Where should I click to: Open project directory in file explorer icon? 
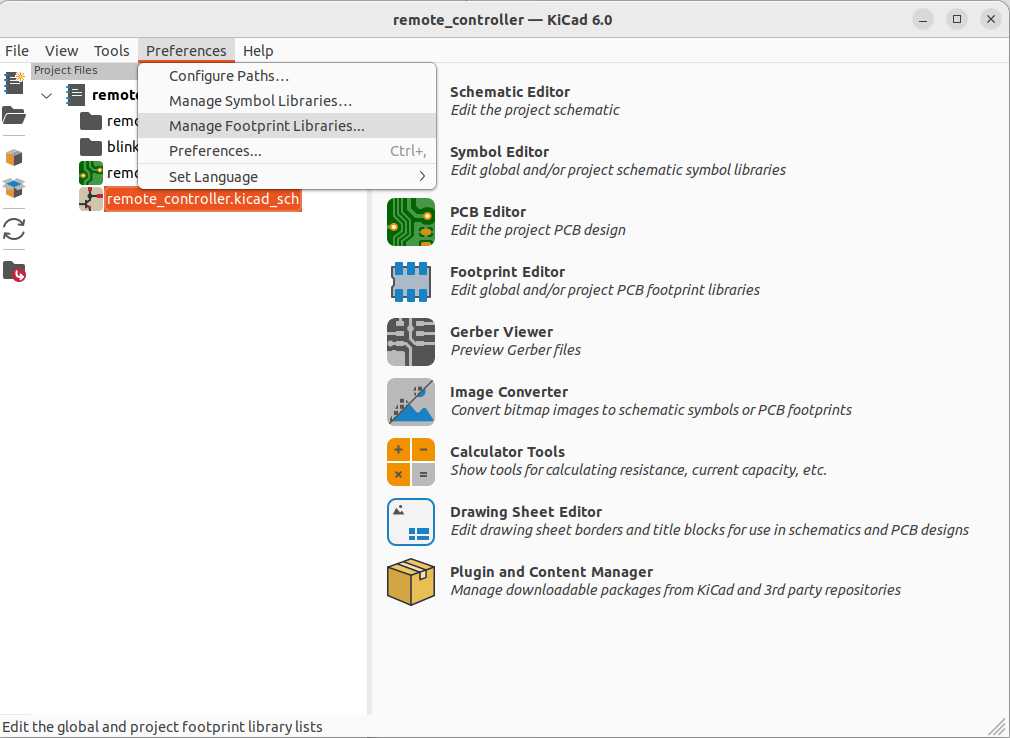pyautogui.click(x=14, y=271)
